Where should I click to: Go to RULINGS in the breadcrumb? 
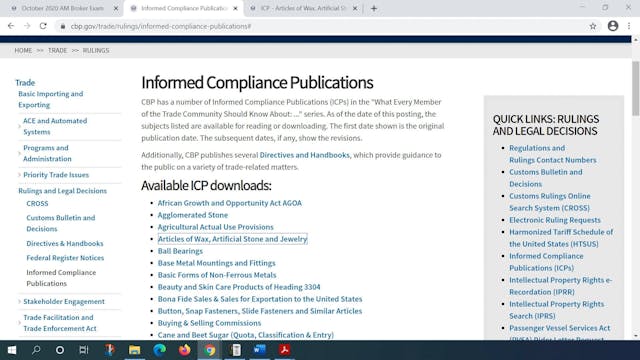(96, 50)
